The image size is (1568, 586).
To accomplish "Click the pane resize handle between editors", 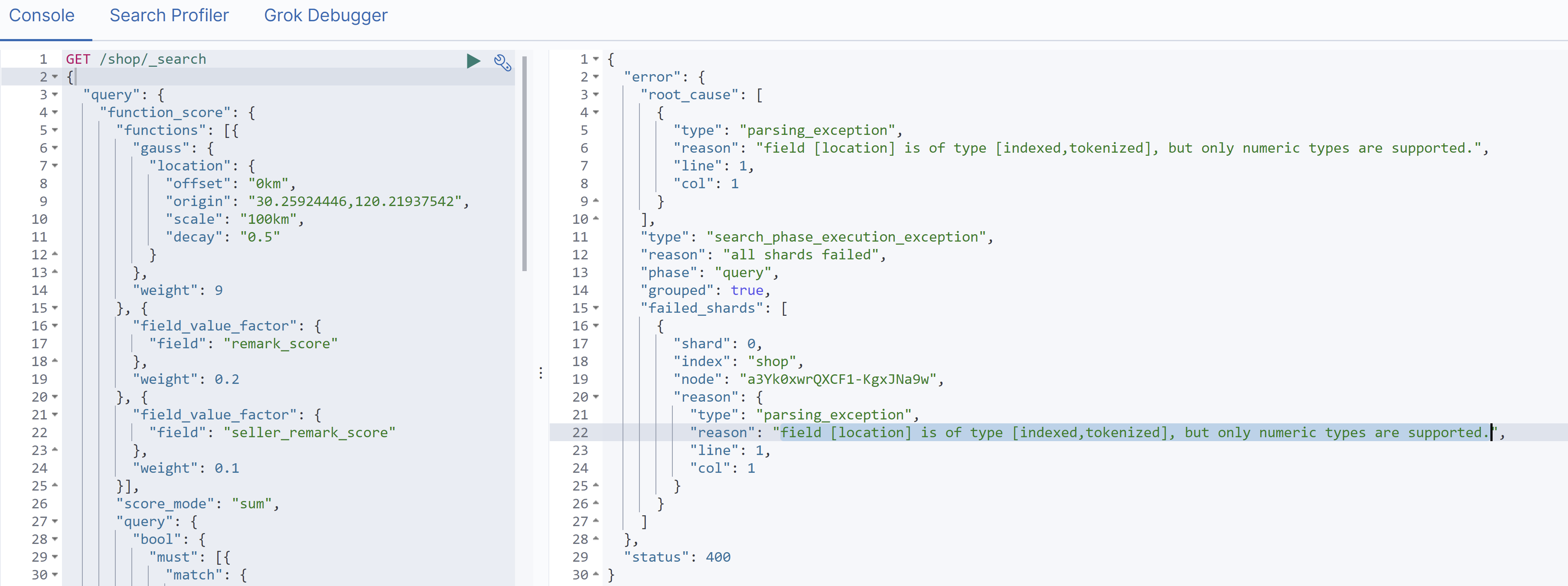I will point(541,373).
